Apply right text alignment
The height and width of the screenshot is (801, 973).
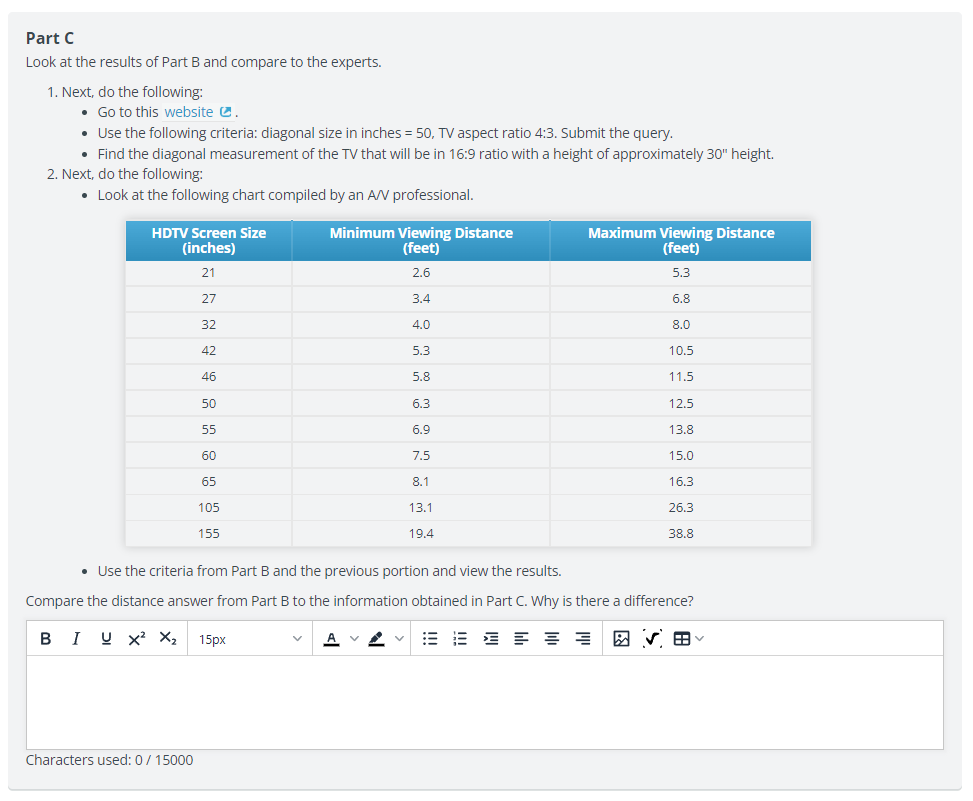[x=582, y=637]
